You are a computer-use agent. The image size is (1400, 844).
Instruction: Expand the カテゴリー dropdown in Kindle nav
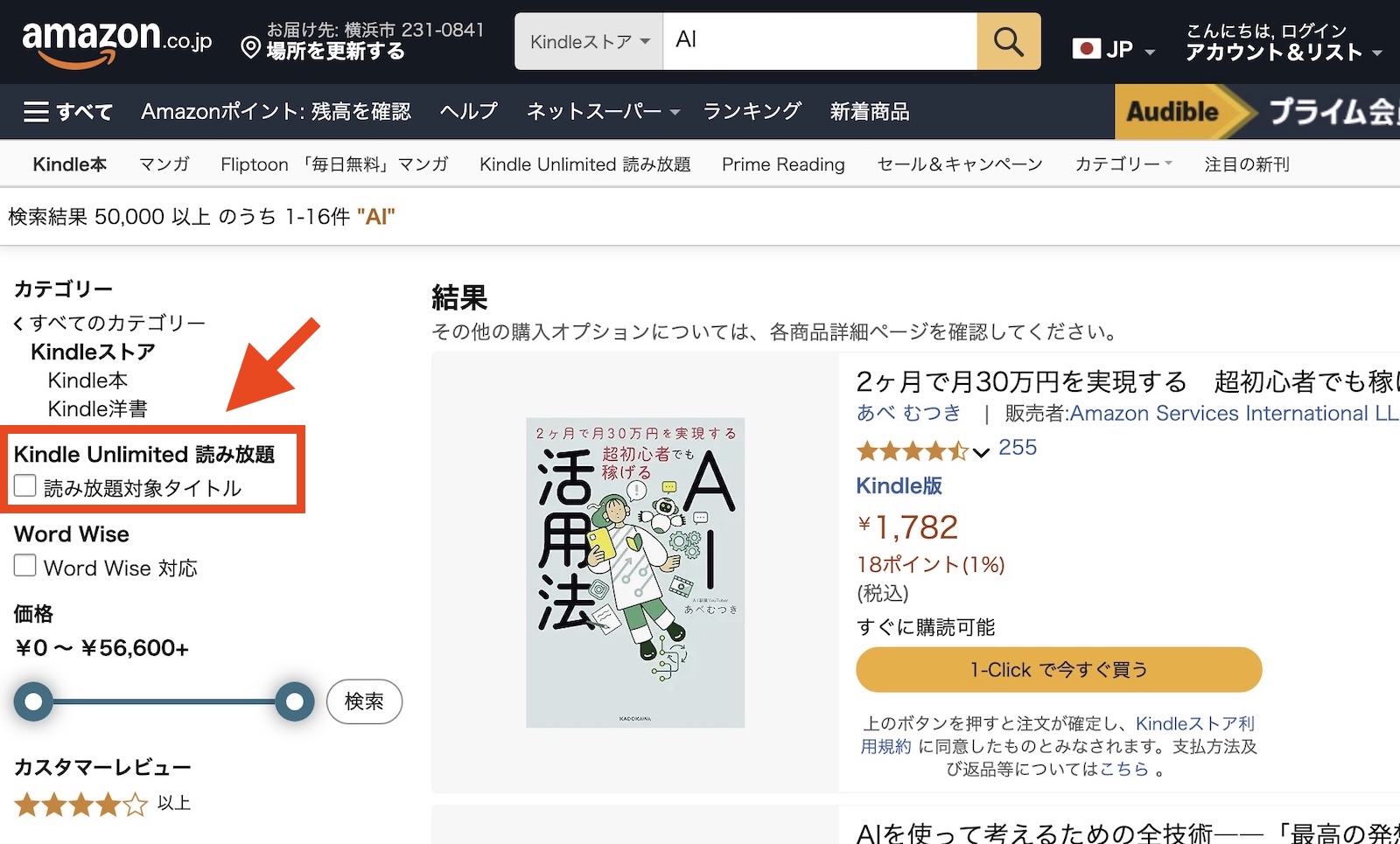tap(1123, 164)
